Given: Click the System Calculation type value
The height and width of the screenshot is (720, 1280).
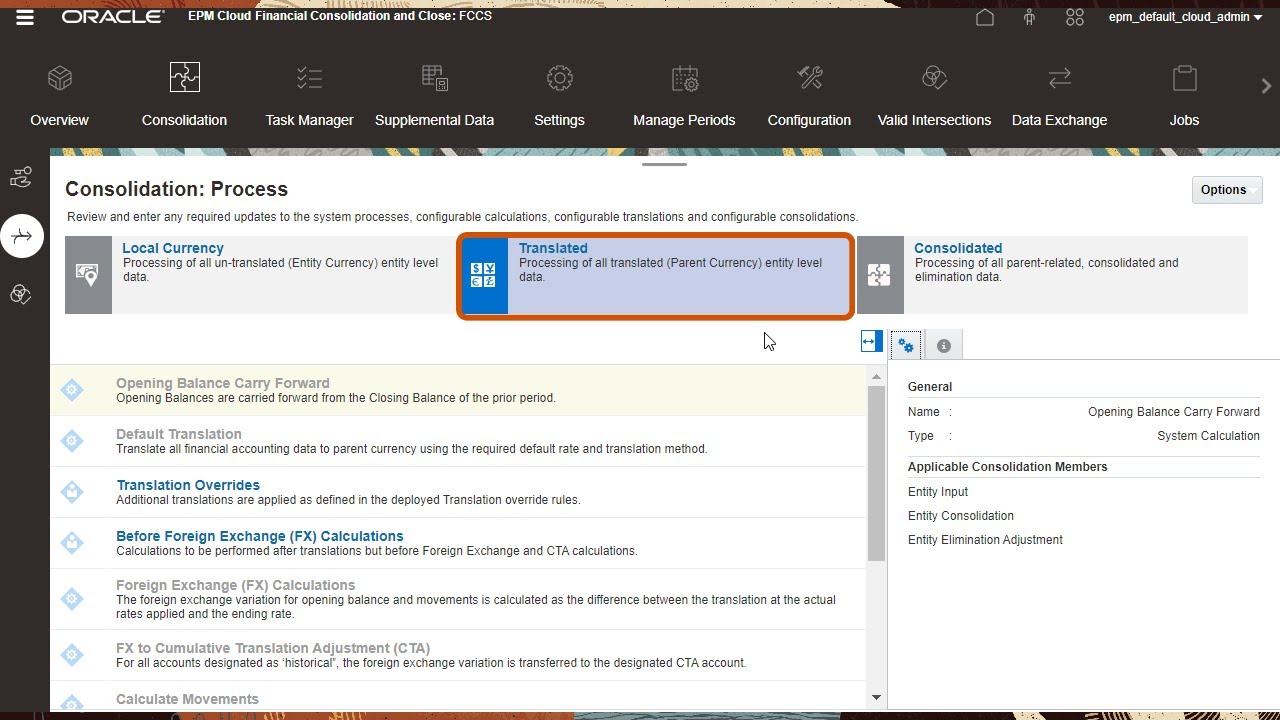Looking at the screenshot, I should tap(1208, 436).
